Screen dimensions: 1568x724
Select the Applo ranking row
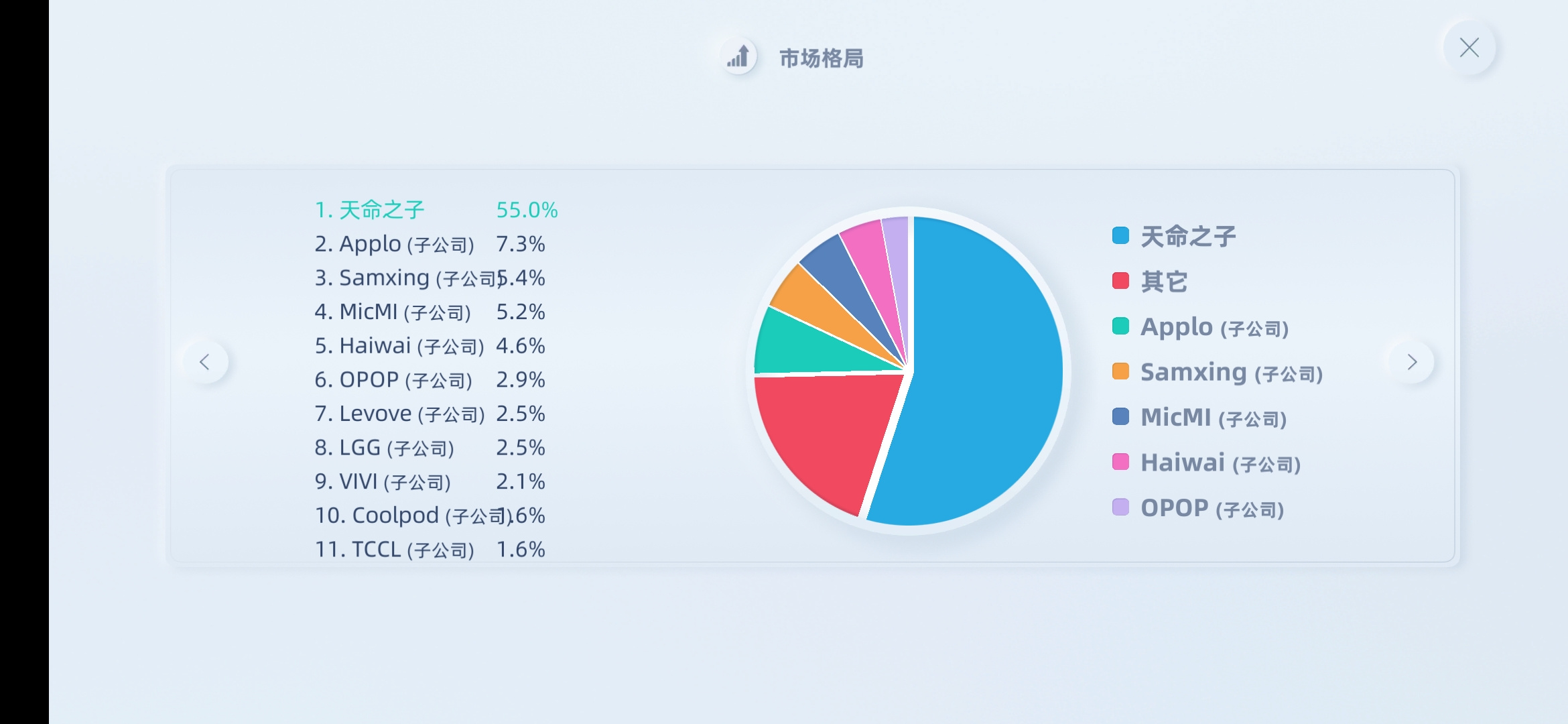[430, 244]
